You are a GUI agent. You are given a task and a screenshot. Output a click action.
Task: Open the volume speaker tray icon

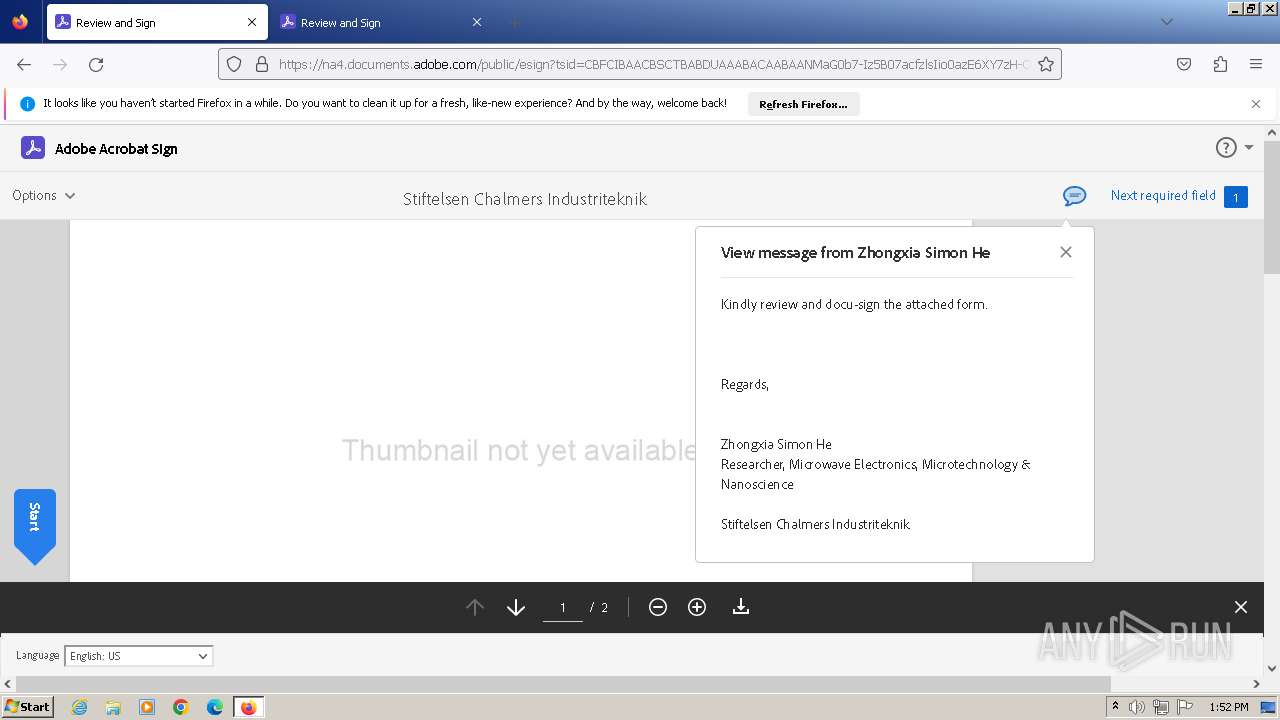1137,707
